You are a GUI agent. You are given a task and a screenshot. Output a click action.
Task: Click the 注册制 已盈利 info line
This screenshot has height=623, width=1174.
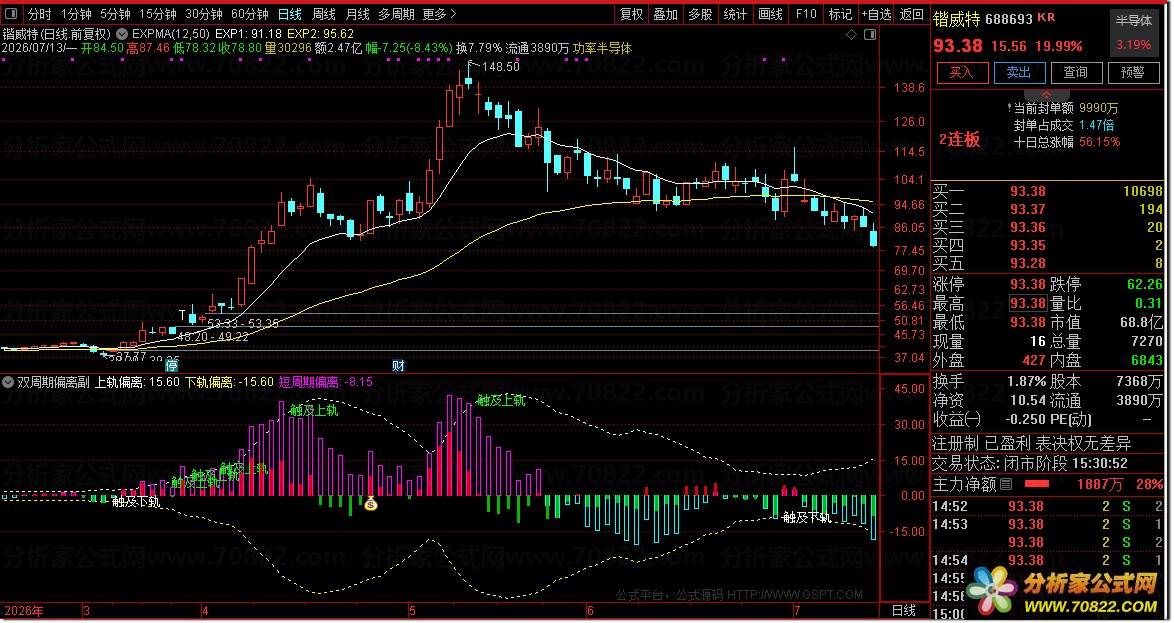(x=1032, y=444)
